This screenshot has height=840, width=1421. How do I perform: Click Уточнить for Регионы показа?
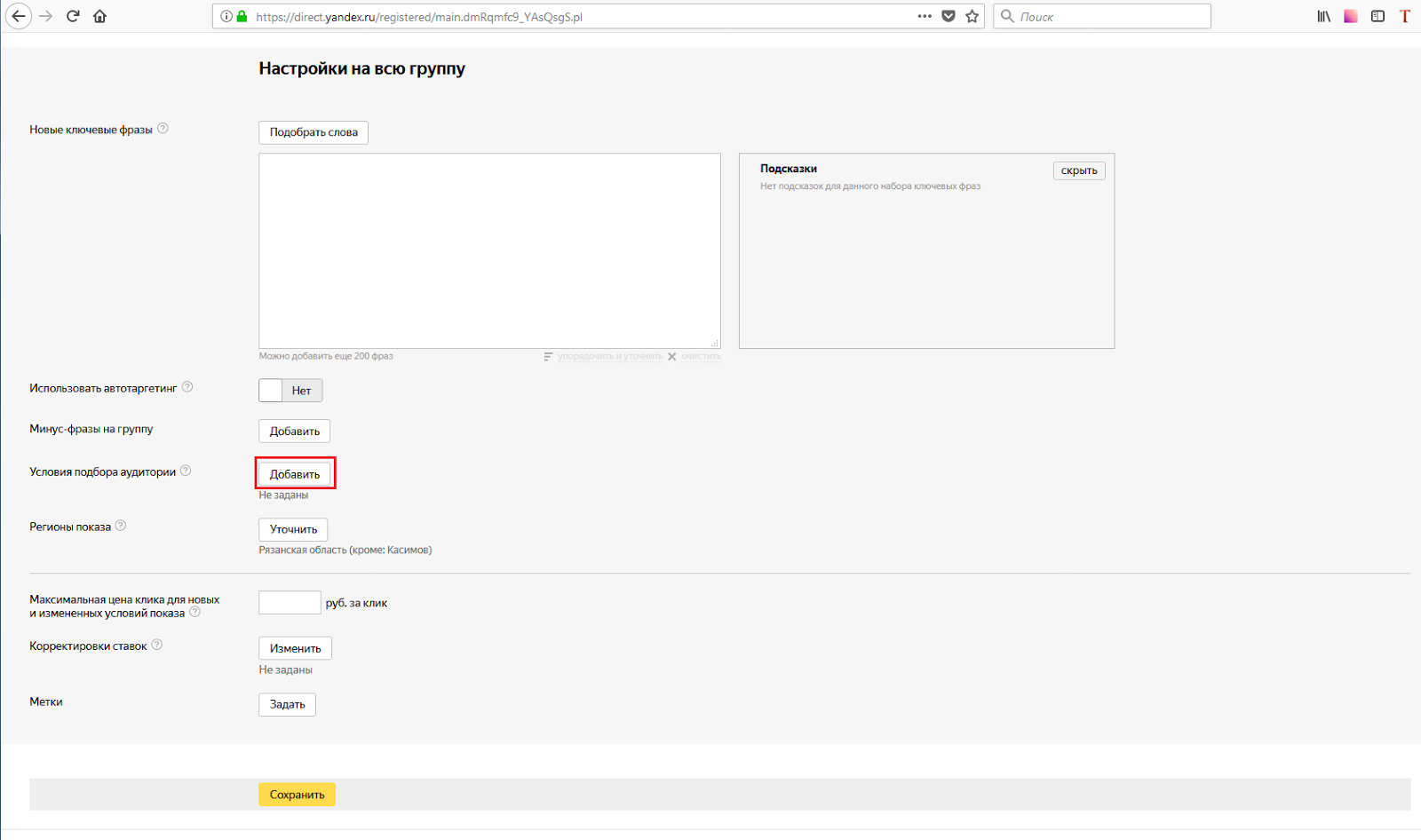point(293,529)
